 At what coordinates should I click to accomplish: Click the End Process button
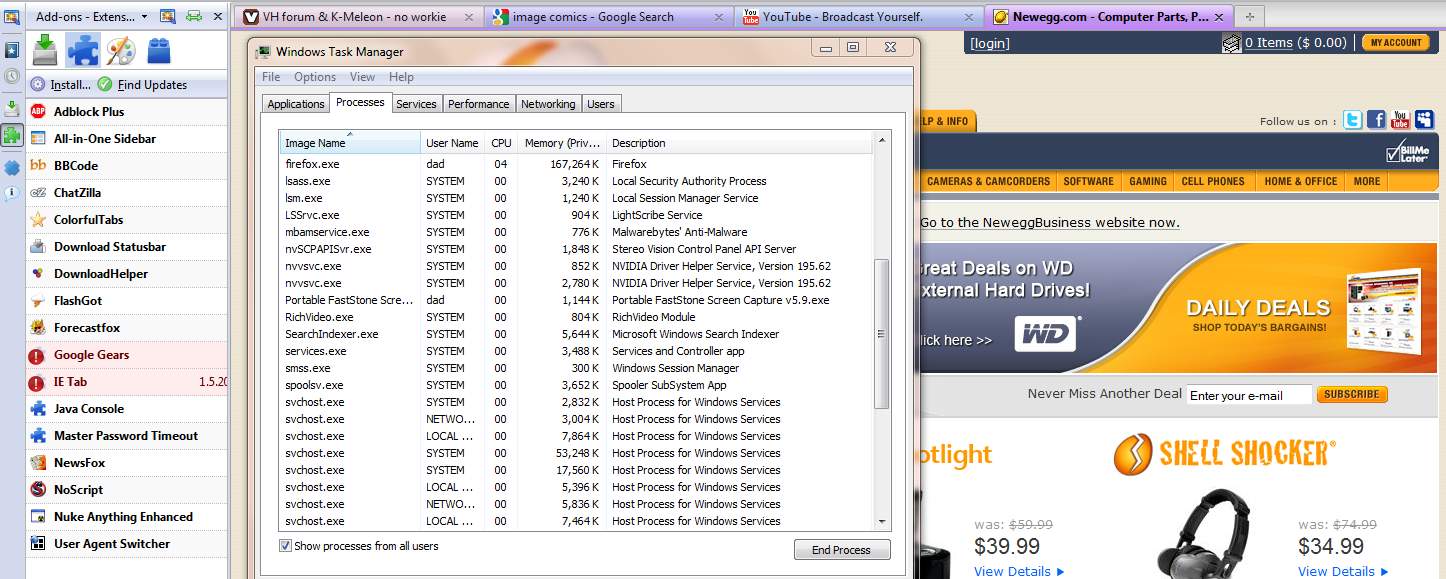coord(841,550)
